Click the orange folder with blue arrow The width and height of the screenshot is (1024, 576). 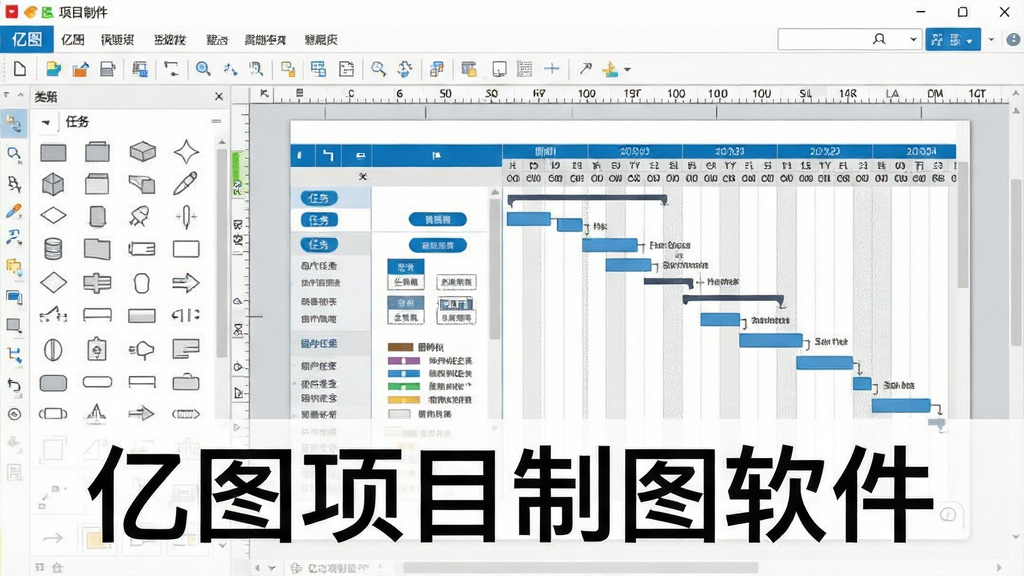click(80, 69)
